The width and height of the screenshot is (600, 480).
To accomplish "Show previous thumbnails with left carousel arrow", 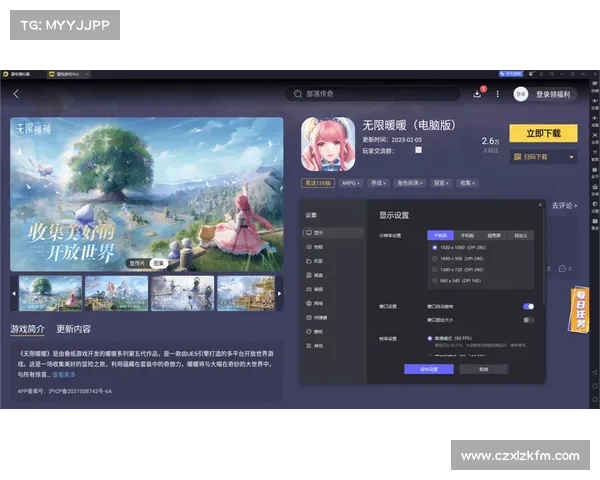I will click(x=14, y=294).
